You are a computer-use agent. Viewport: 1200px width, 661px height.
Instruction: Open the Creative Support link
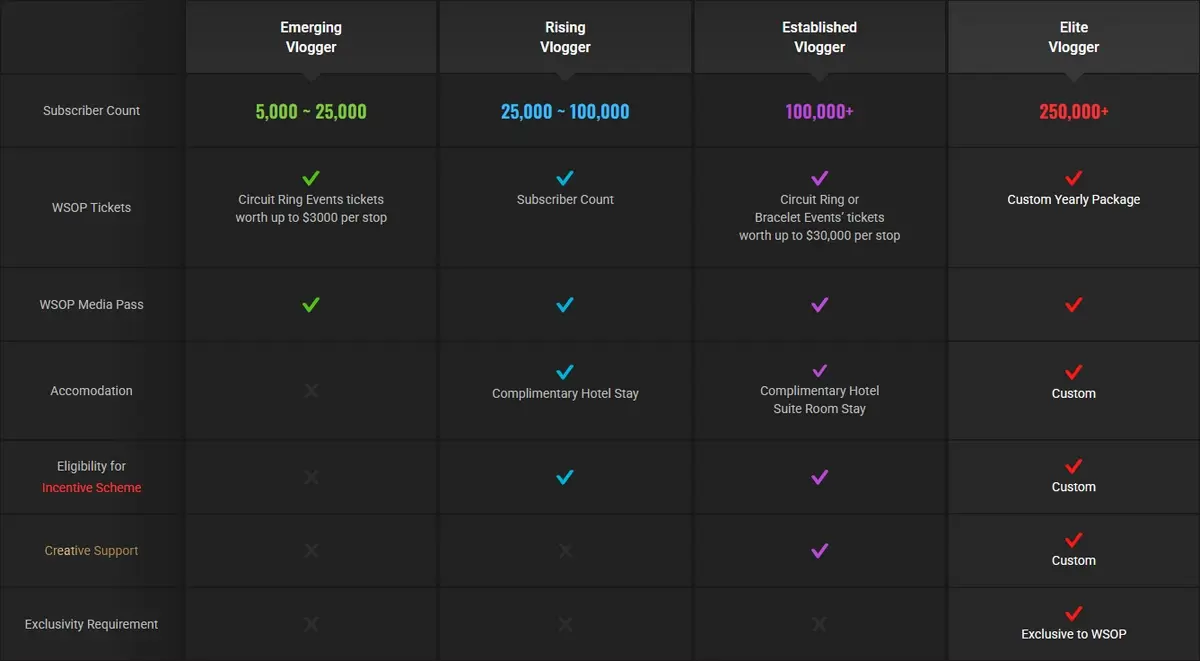tap(92, 551)
